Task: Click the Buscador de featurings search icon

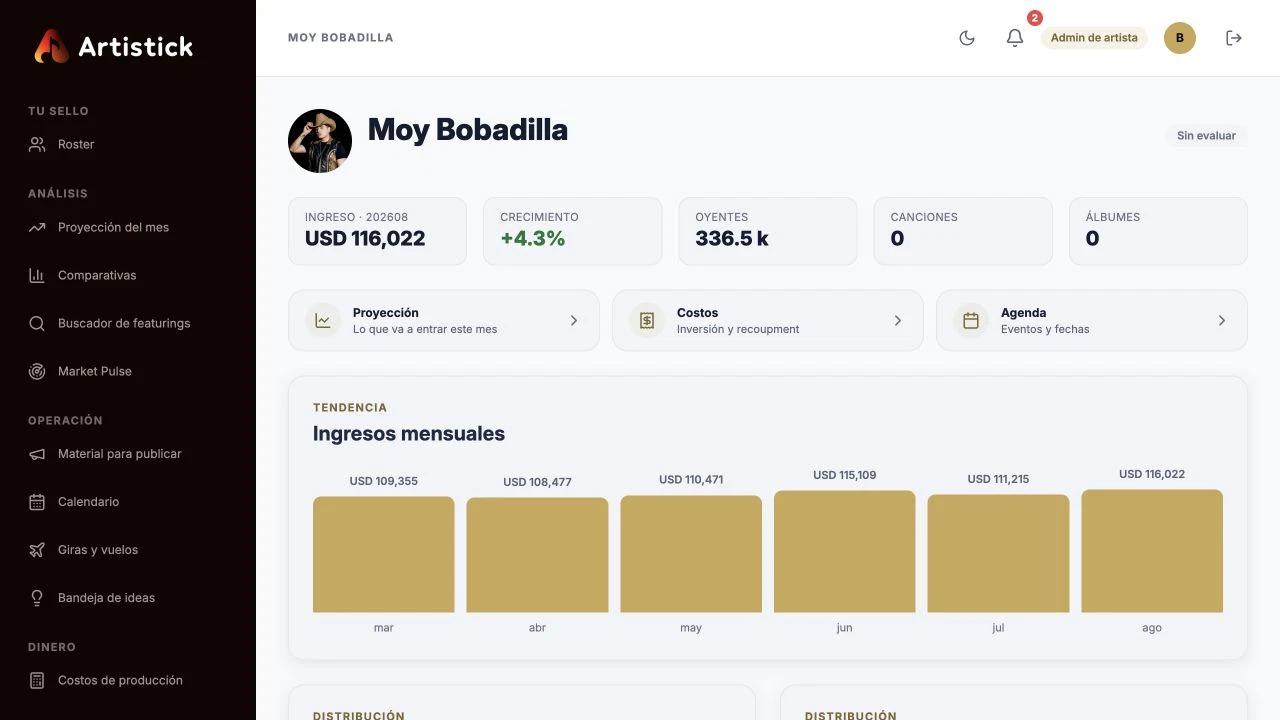Action: 37,323
